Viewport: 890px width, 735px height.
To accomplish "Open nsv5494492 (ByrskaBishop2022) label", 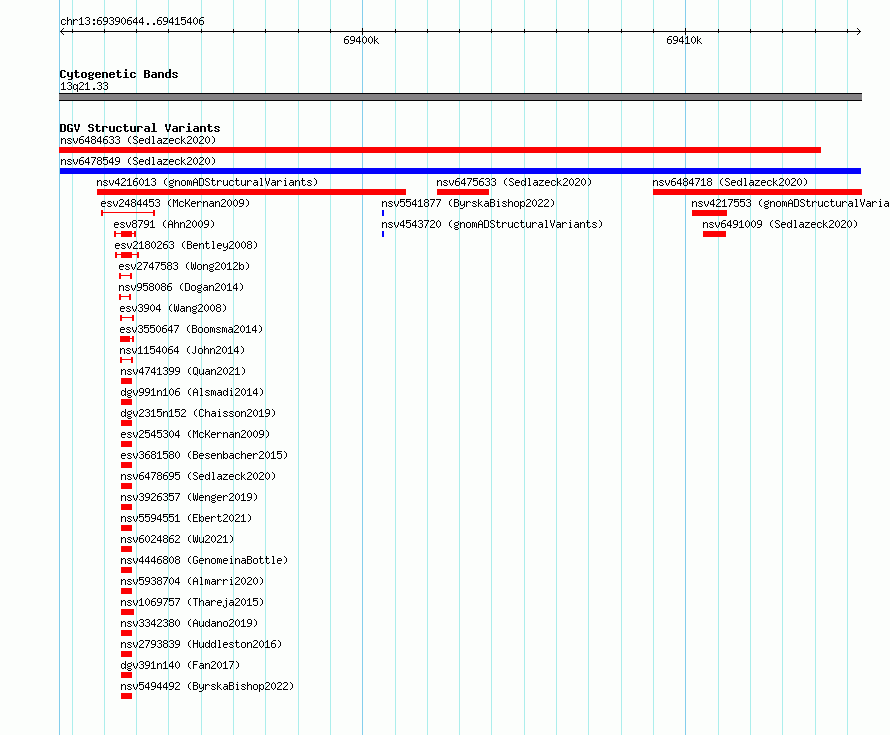I will 207,686.
